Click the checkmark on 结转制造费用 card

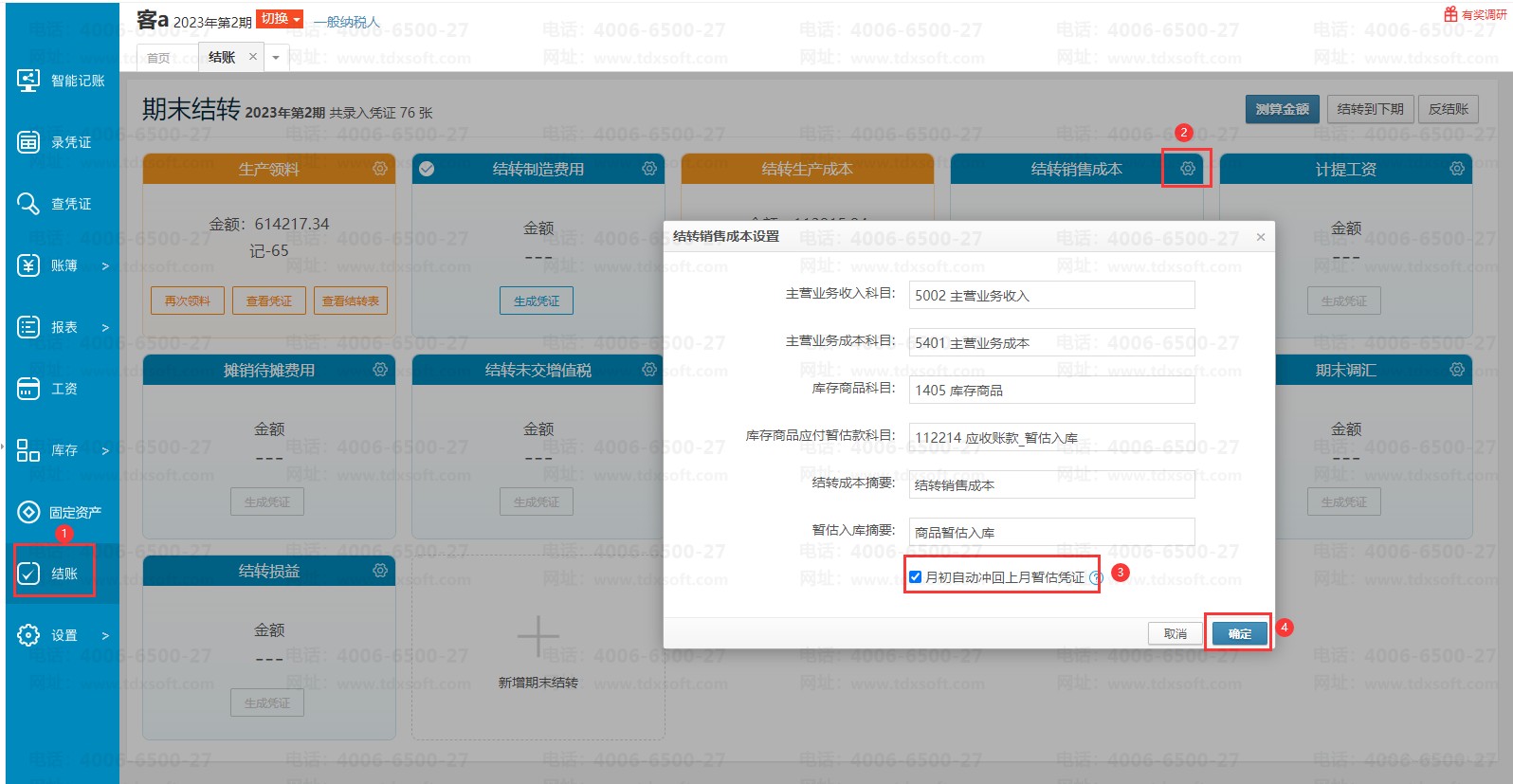(427, 169)
